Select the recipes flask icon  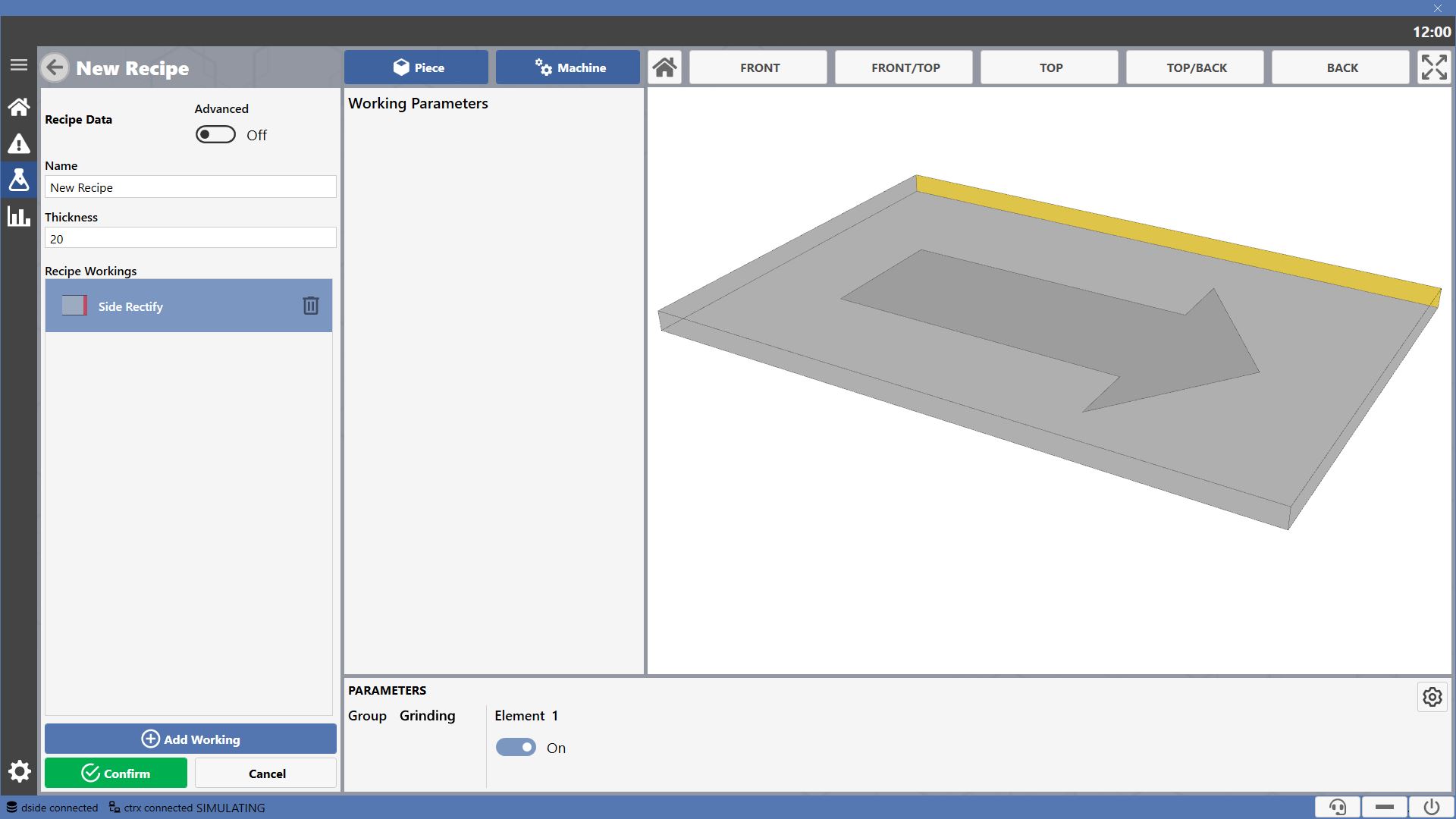(19, 180)
